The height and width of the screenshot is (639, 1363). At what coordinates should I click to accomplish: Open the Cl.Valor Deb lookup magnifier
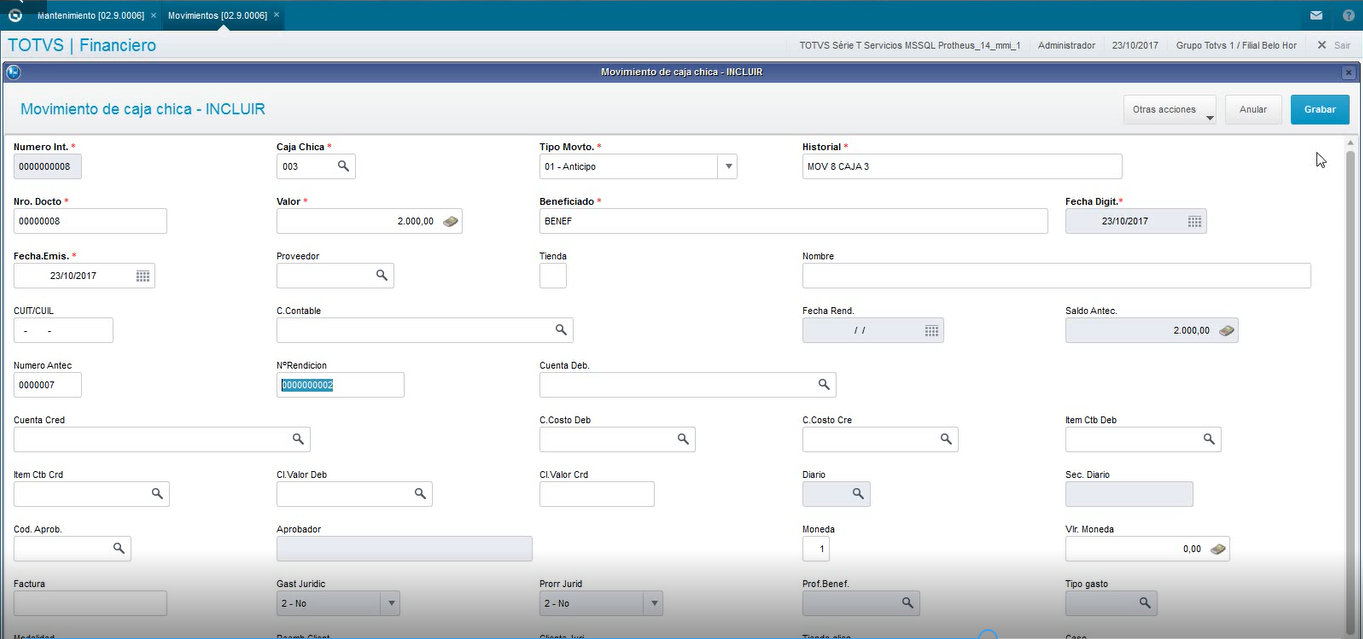tap(420, 494)
